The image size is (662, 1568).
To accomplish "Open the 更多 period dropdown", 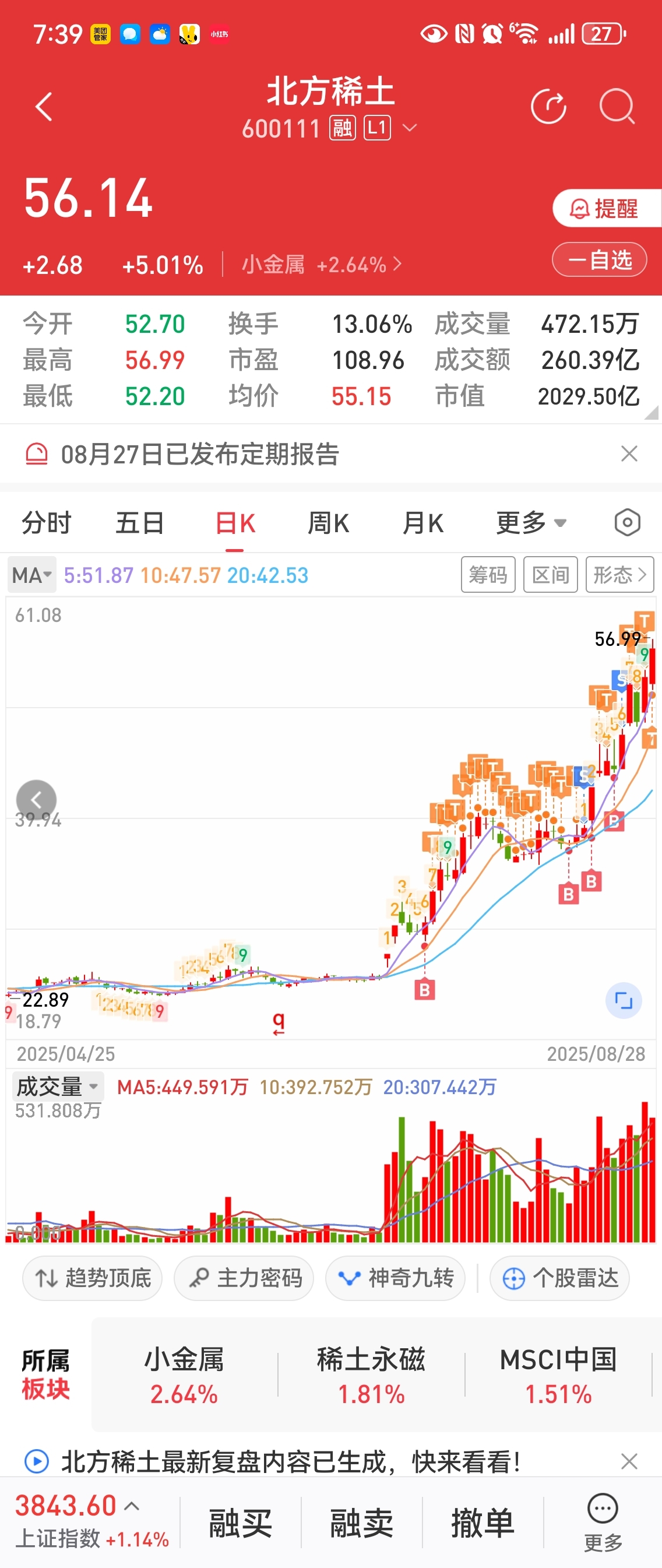I will pyautogui.click(x=531, y=523).
